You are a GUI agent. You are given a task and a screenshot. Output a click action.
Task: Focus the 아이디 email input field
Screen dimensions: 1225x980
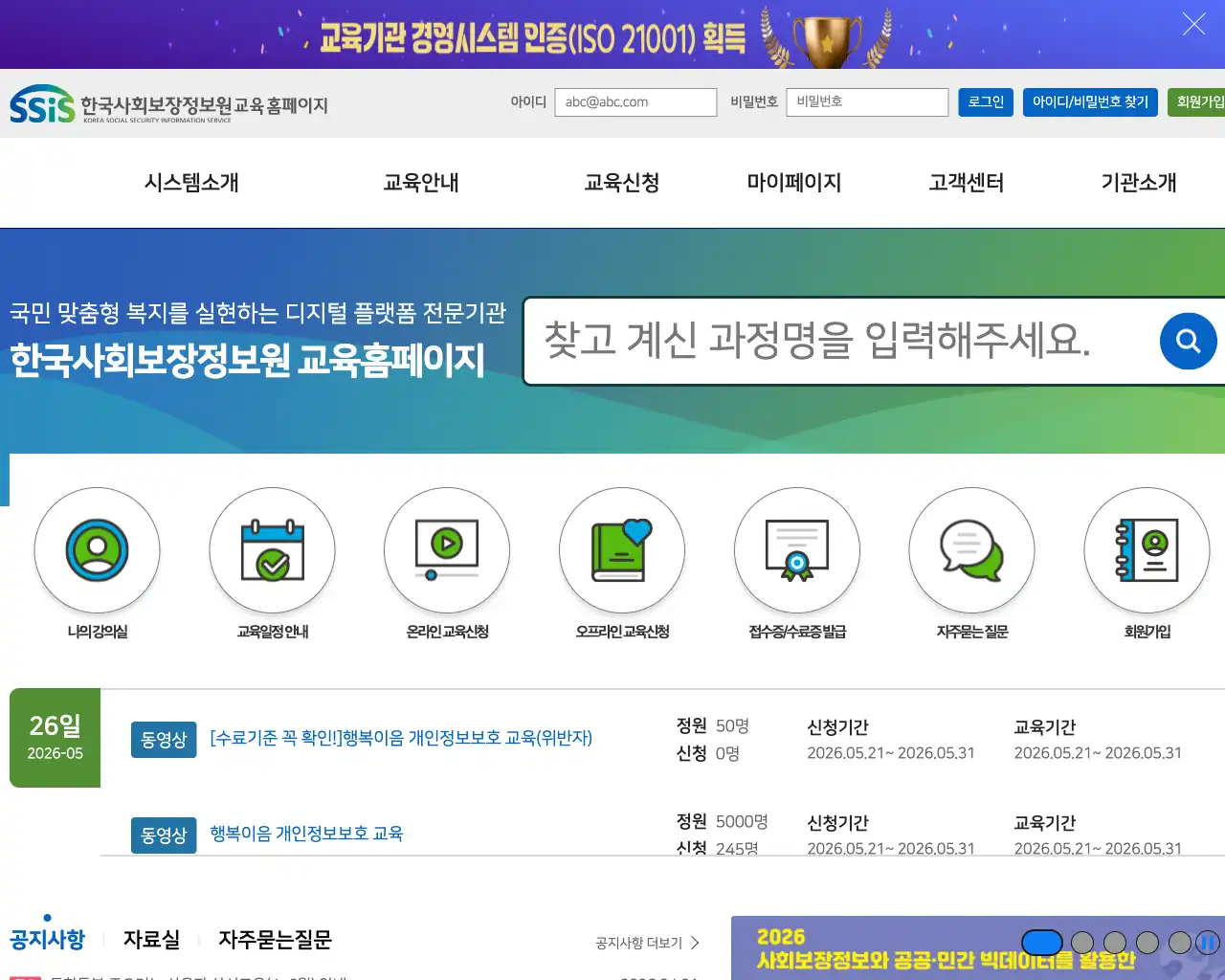(635, 102)
